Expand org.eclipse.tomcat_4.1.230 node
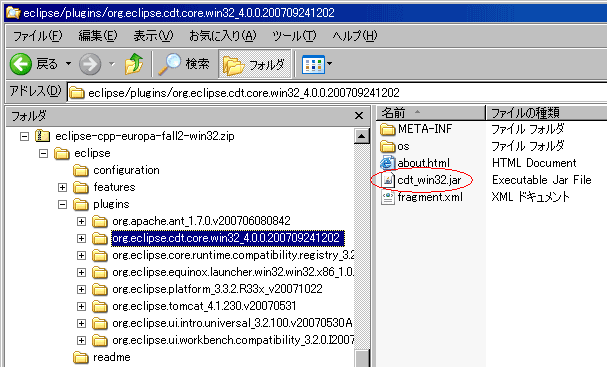607x367 pixels. (x=81, y=307)
